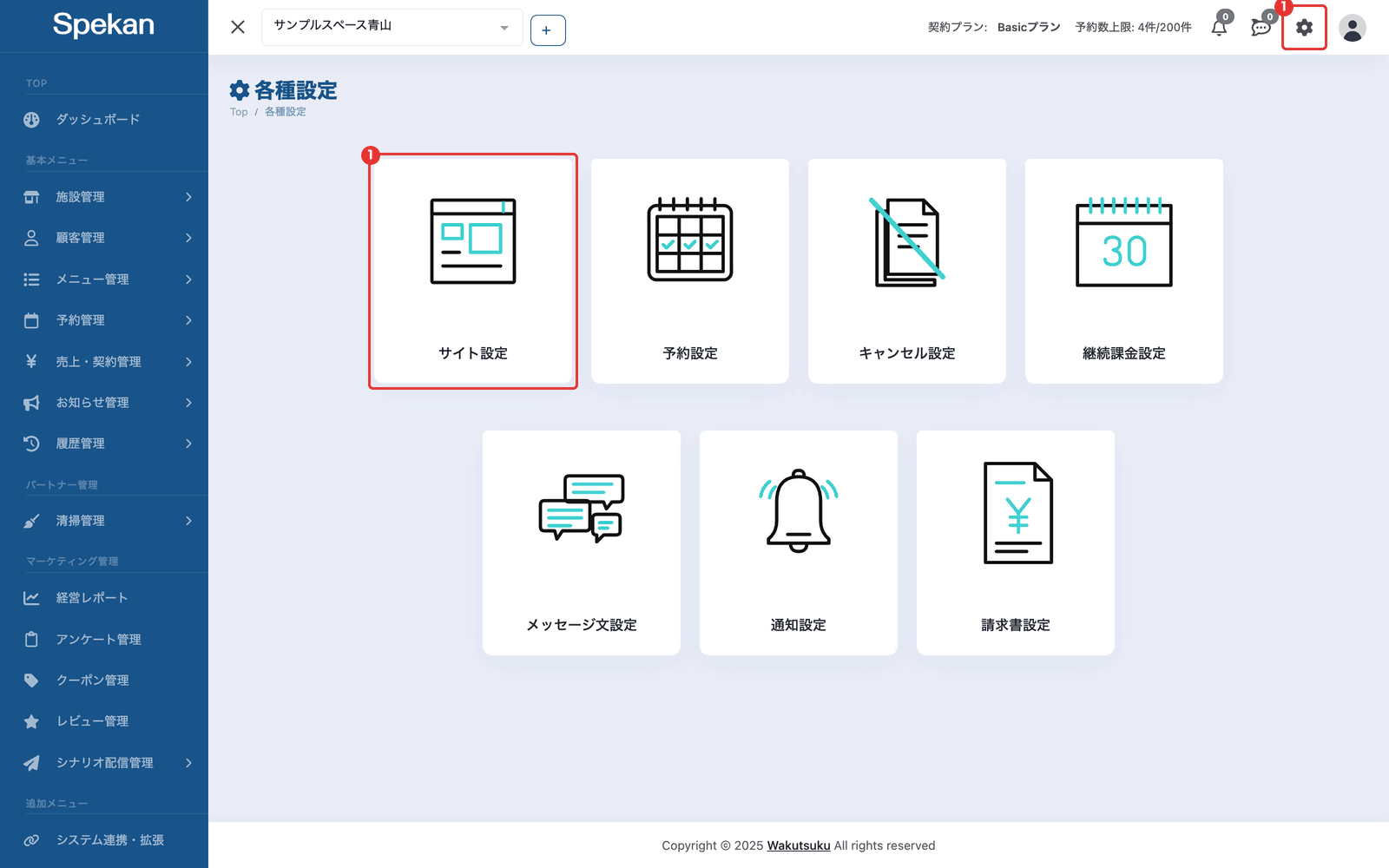Click the お知らせ管理 megaphone icon

coord(31,403)
